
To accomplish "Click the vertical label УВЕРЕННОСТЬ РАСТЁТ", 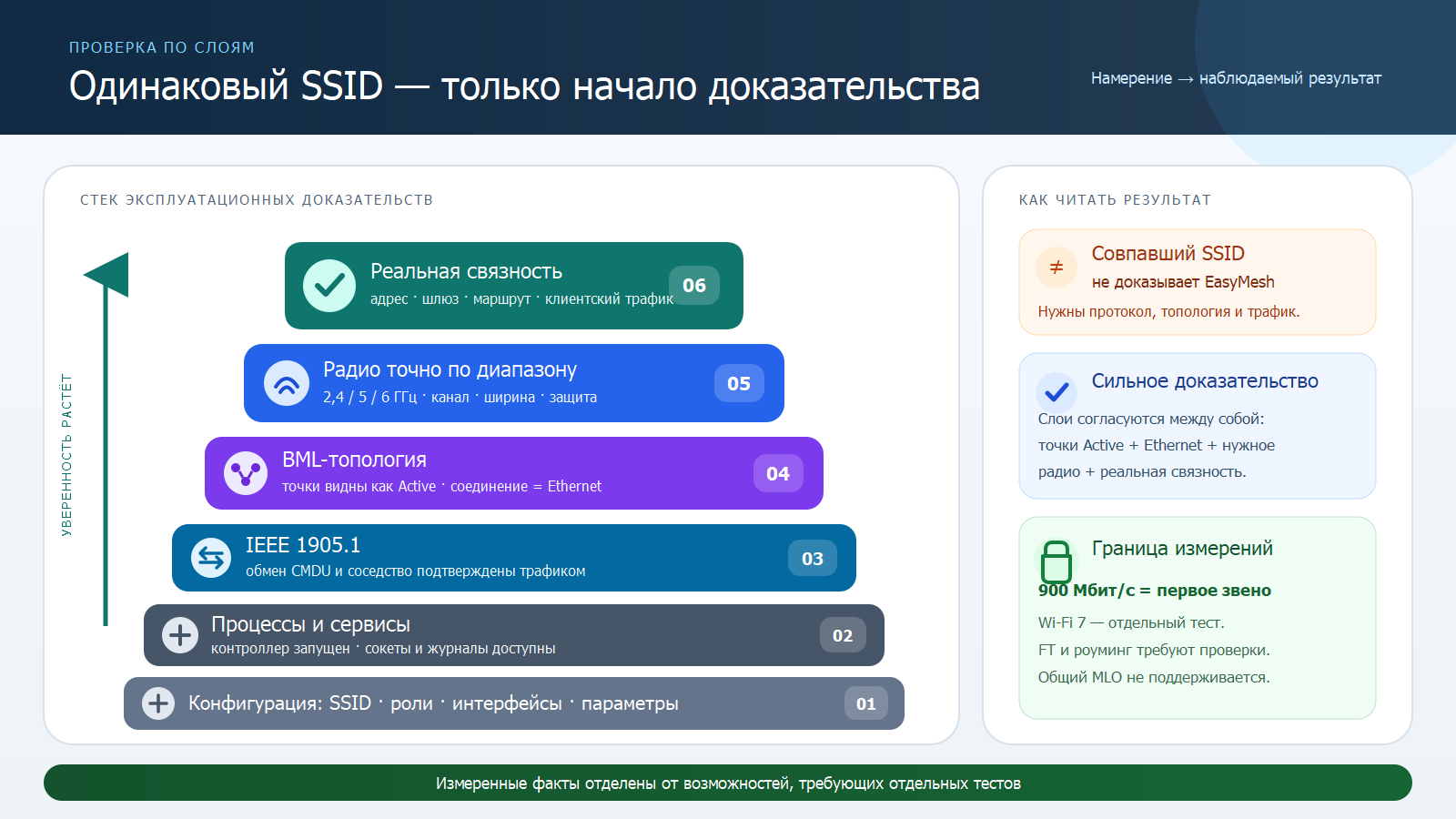I will tap(66, 455).
